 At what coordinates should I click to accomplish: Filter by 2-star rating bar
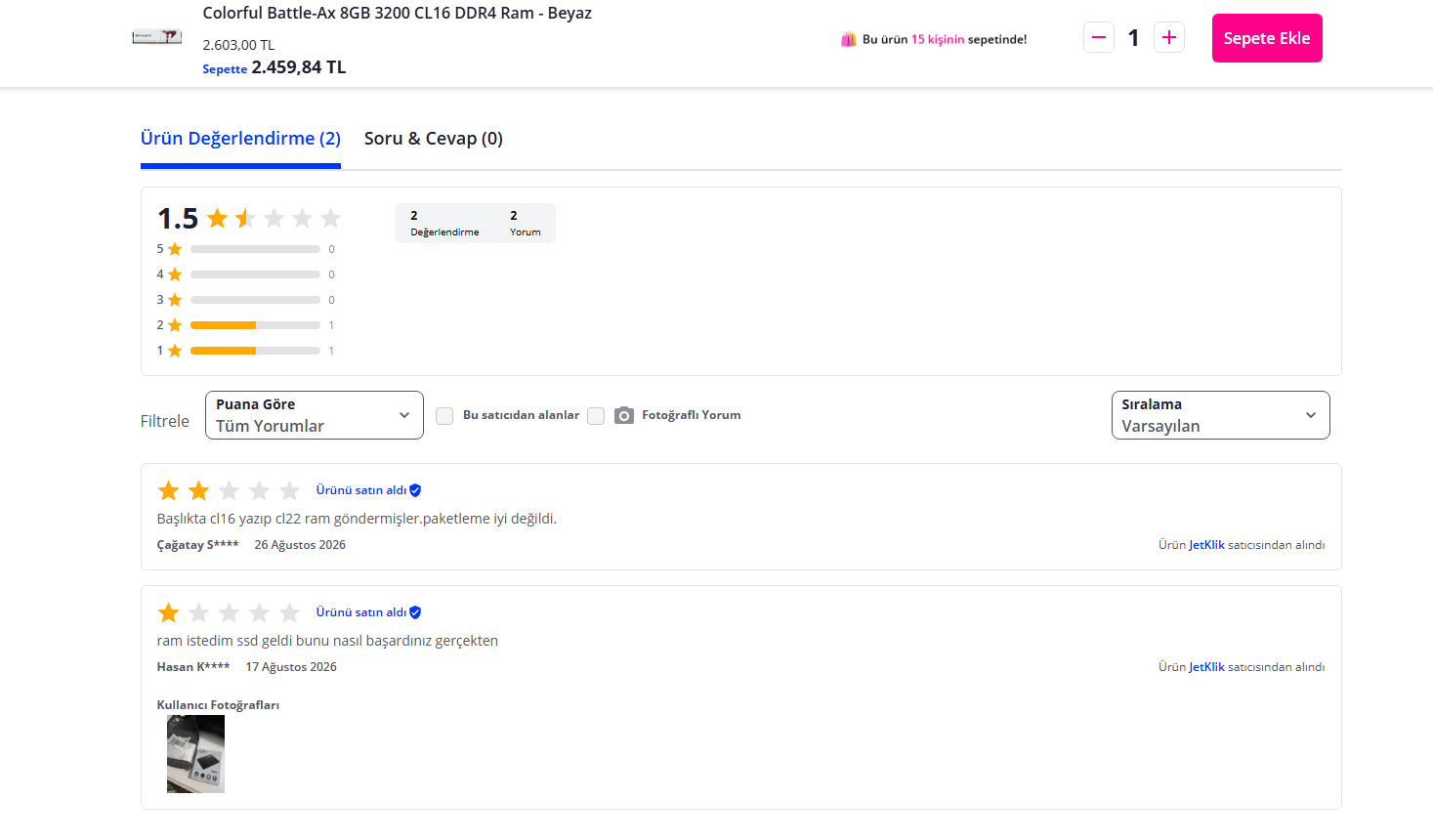tap(255, 325)
